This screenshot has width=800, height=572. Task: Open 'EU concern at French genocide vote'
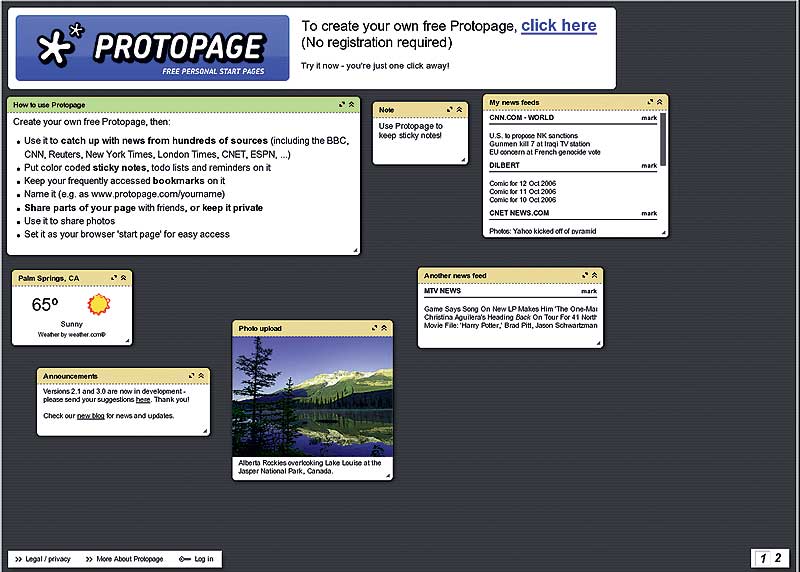tap(544, 152)
